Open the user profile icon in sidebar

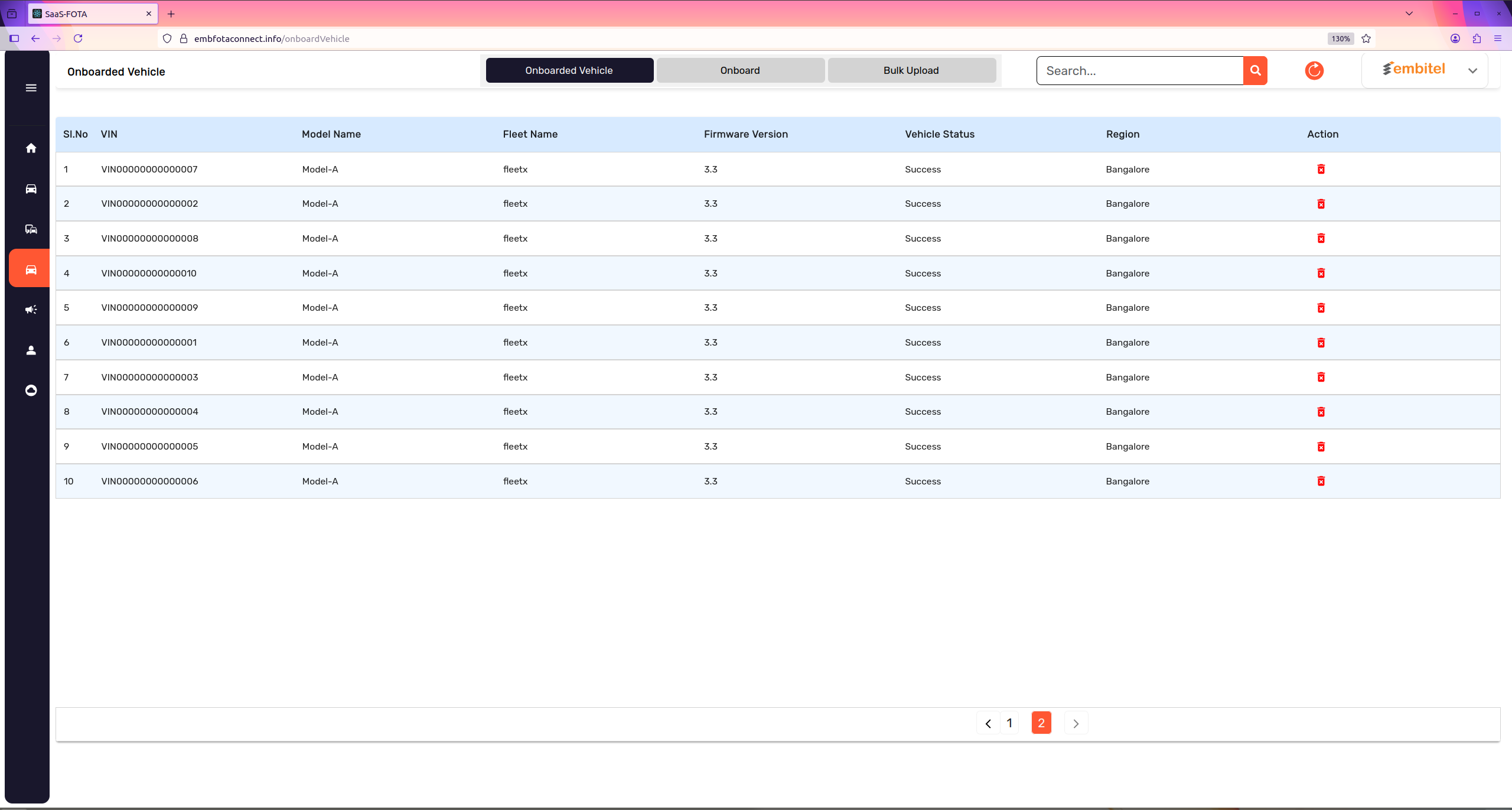coord(31,350)
